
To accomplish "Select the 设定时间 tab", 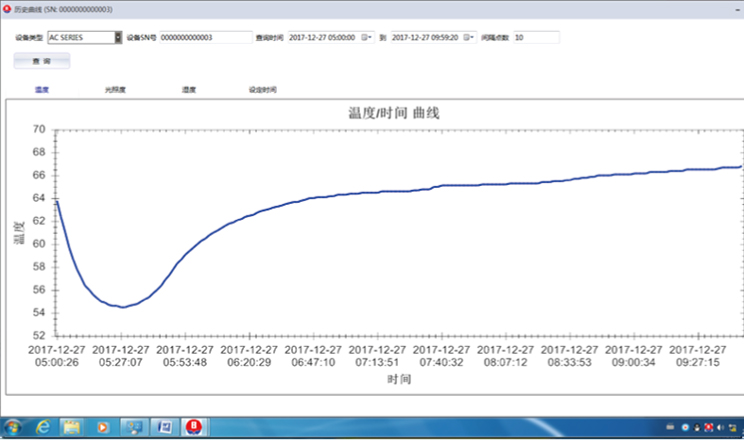I will pos(263,89).
